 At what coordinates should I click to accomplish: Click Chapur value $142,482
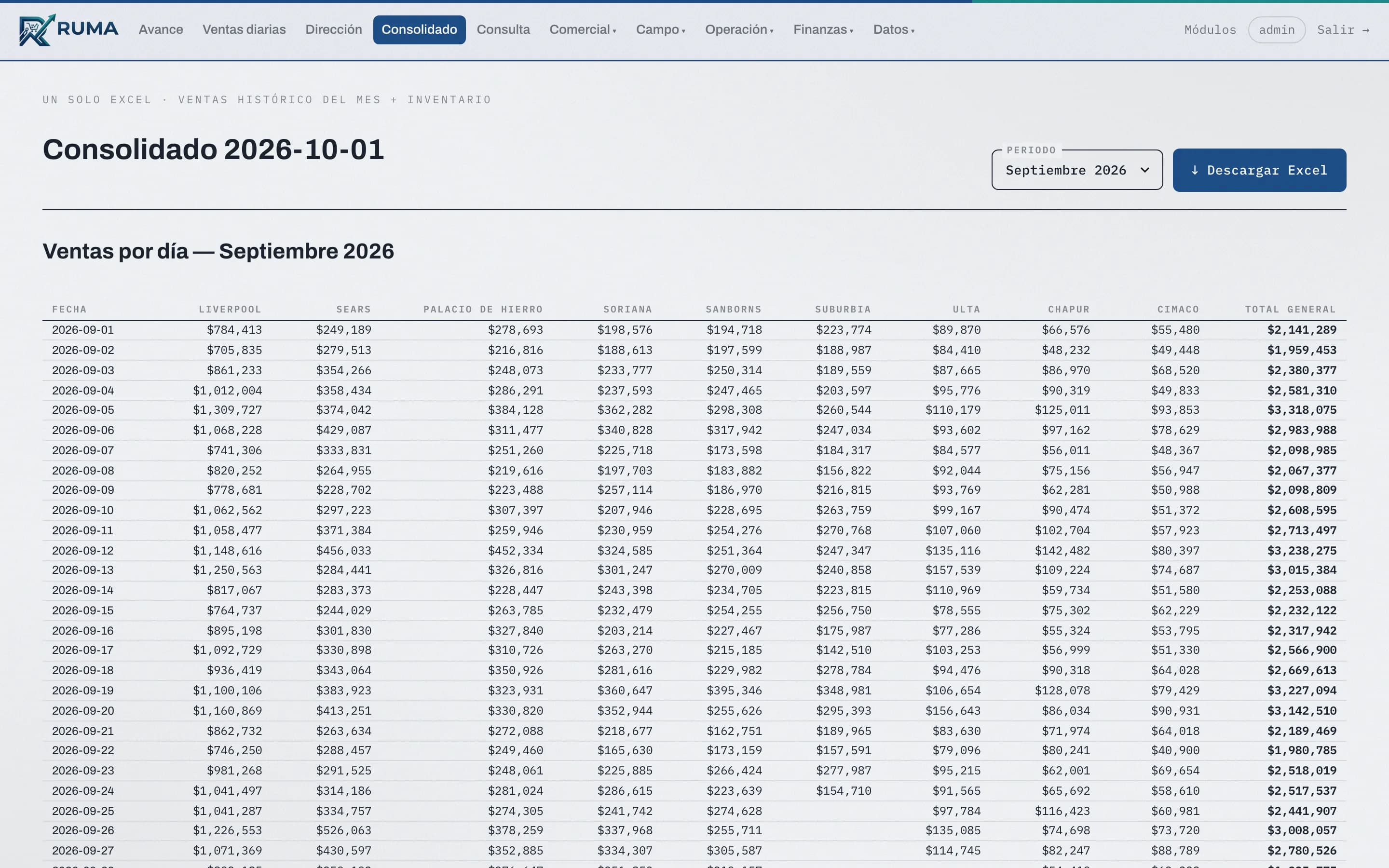[1062, 551]
